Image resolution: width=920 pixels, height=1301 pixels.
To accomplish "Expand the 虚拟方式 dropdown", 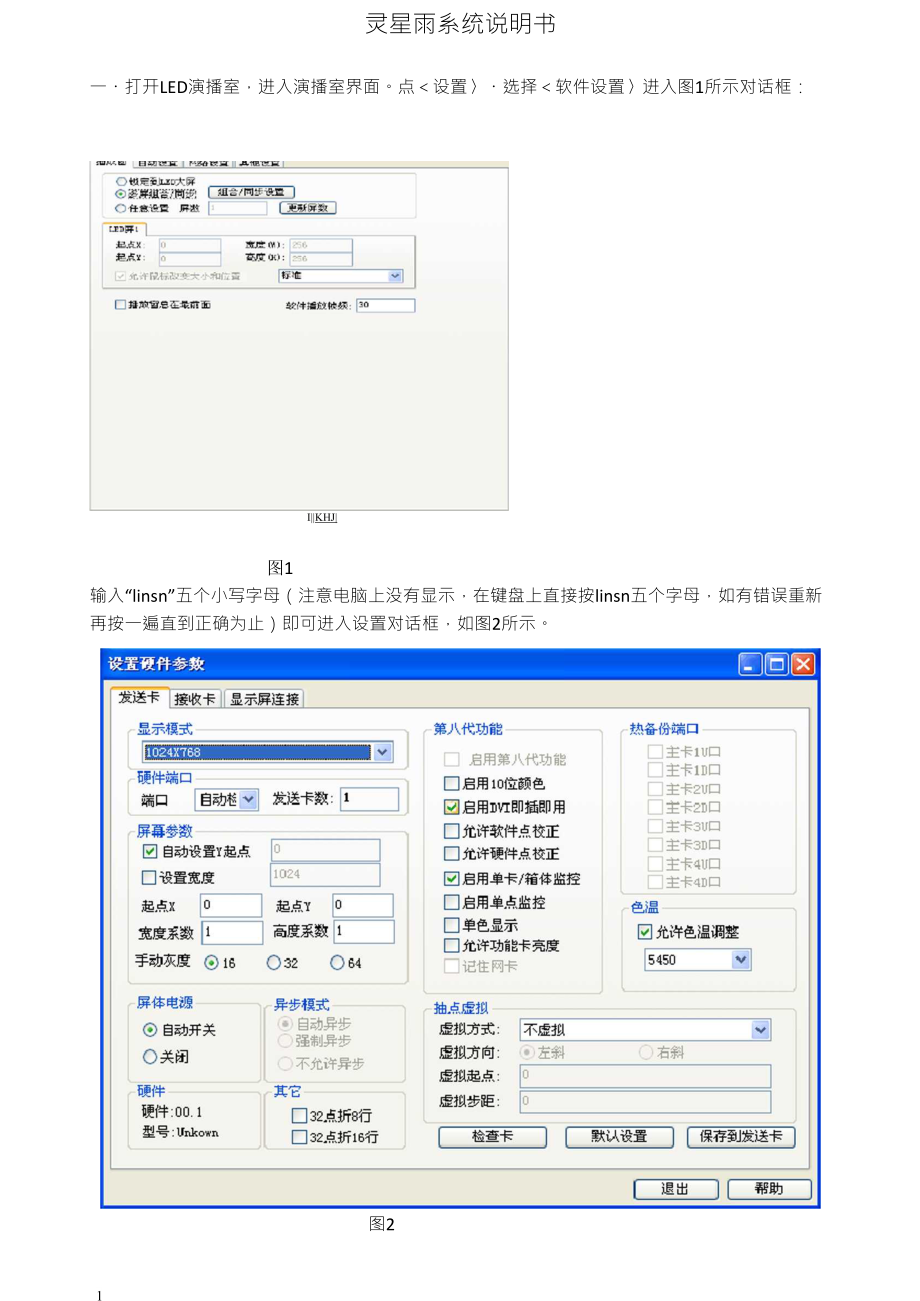I will tap(760, 1030).
